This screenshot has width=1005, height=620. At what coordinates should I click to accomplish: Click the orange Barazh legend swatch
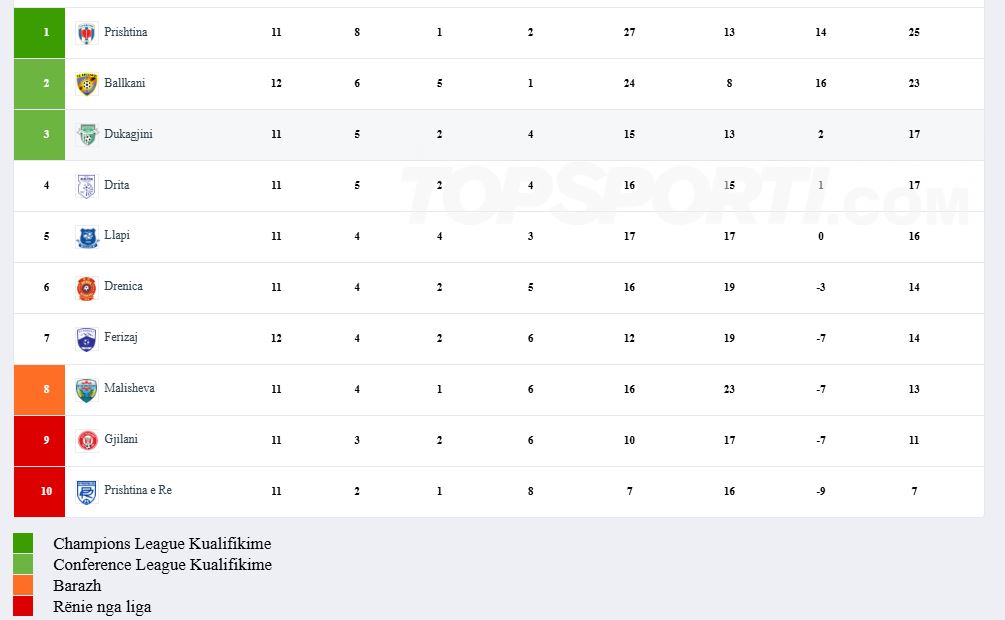tap(23, 585)
